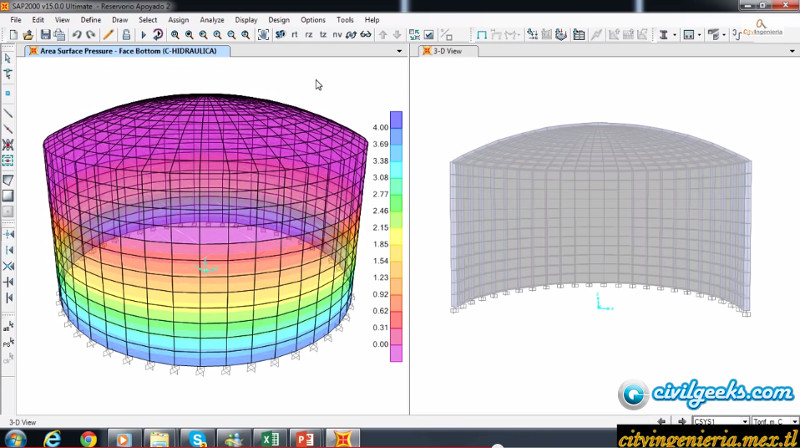The width and height of the screenshot is (800, 448).
Task: Expand the I-section frame design dropdown arrow
Action: point(674,35)
